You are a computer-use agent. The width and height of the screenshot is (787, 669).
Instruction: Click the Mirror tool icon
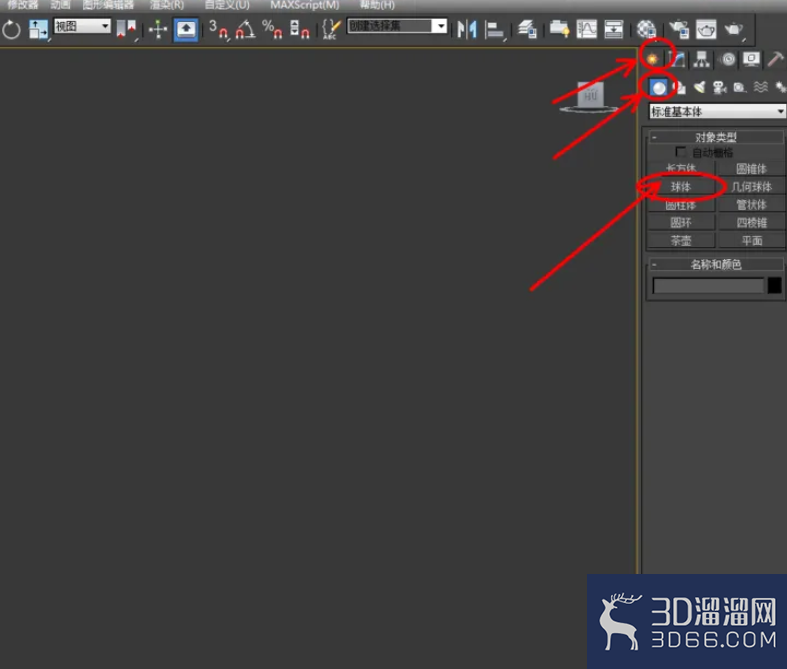467,29
